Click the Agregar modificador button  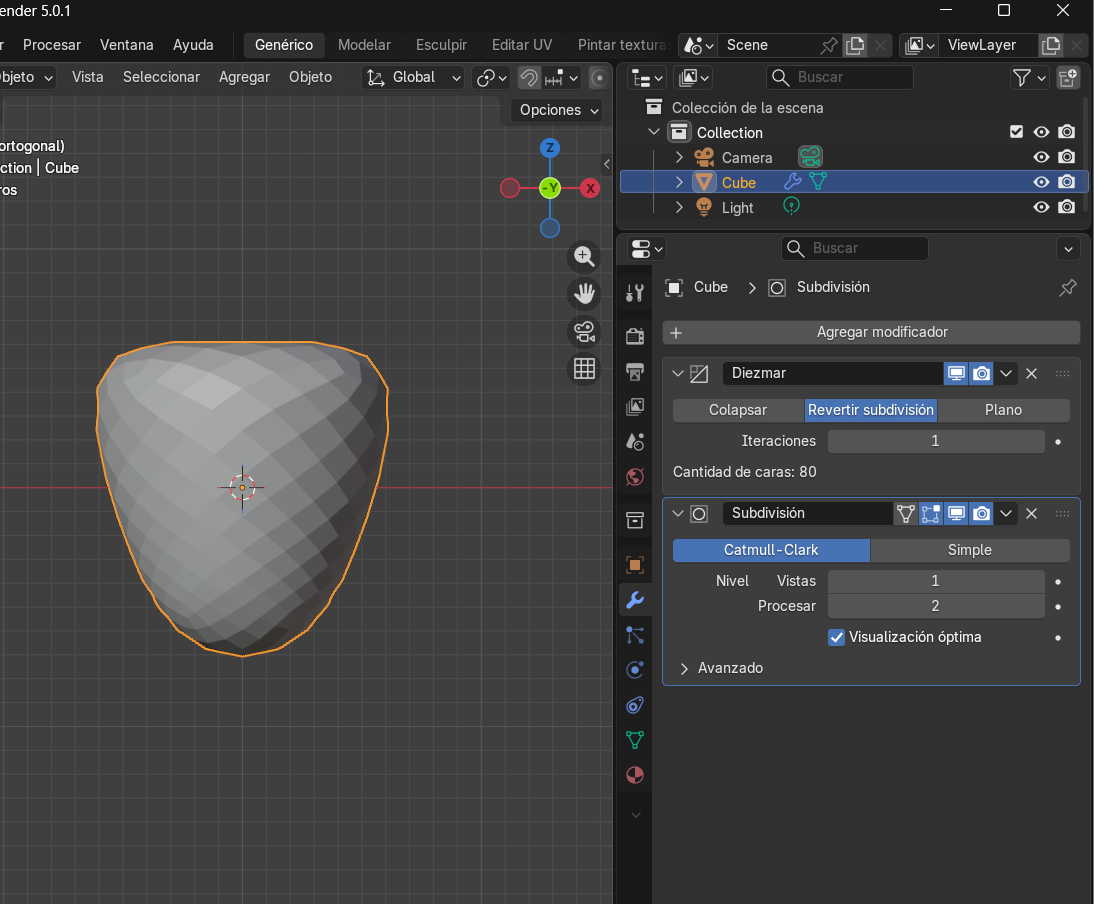[x=871, y=332]
